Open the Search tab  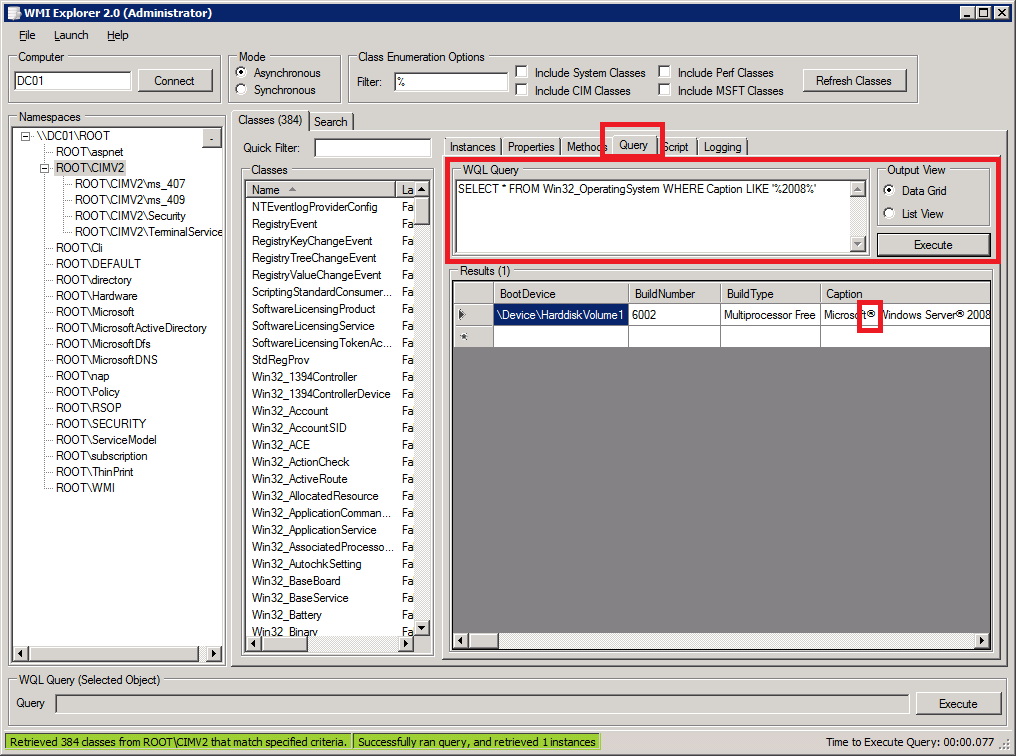tap(331, 121)
